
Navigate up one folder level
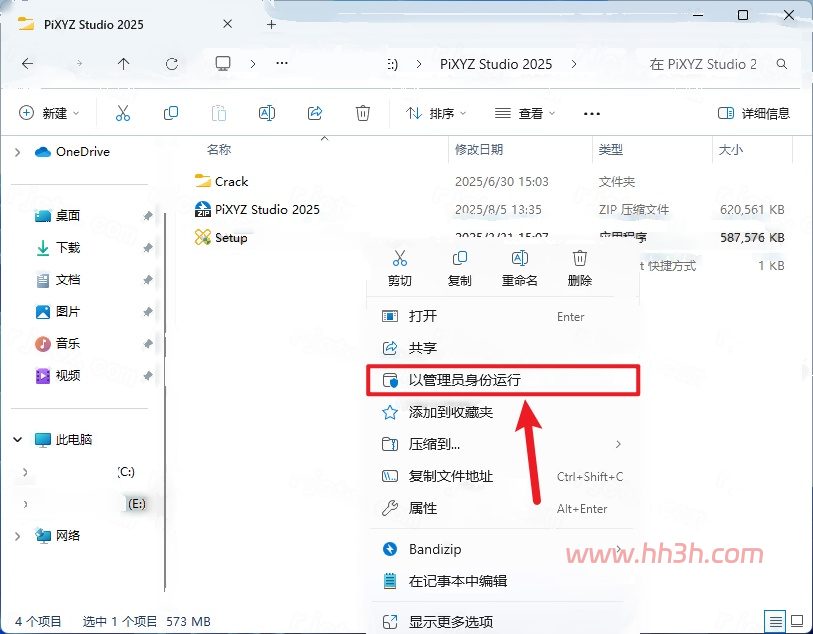123,64
